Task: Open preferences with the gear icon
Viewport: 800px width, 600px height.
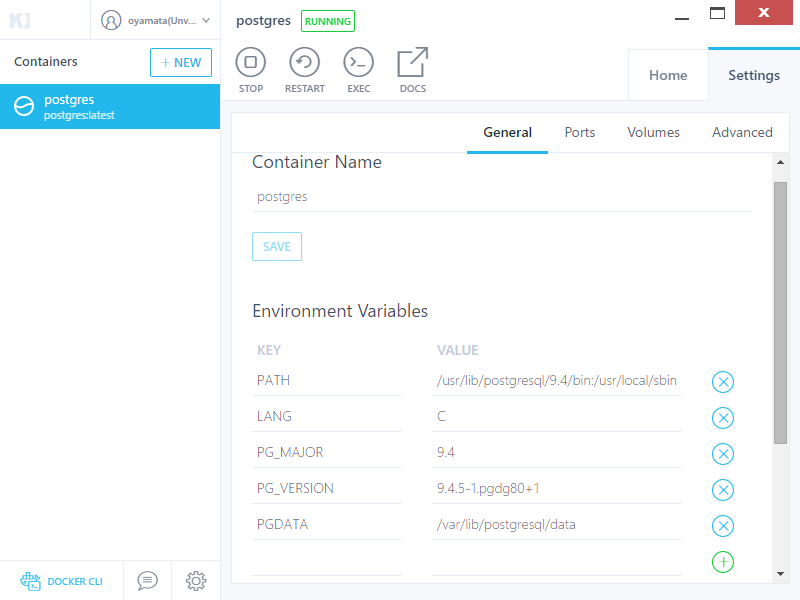Action: click(x=196, y=581)
